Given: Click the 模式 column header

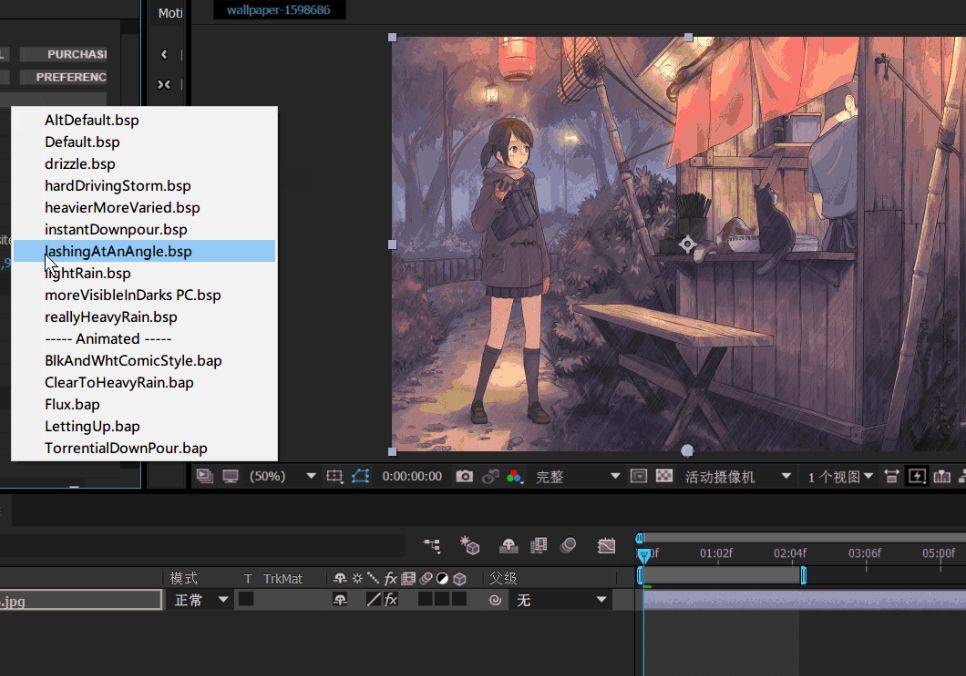Looking at the screenshot, I should (x=184, y=578).
